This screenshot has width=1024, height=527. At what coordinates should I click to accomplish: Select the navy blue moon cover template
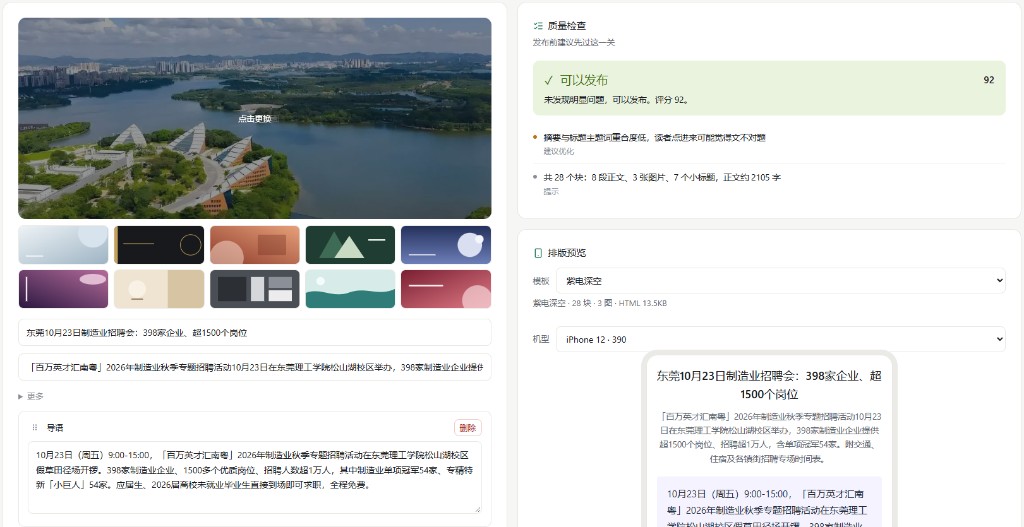pos(446,245)
